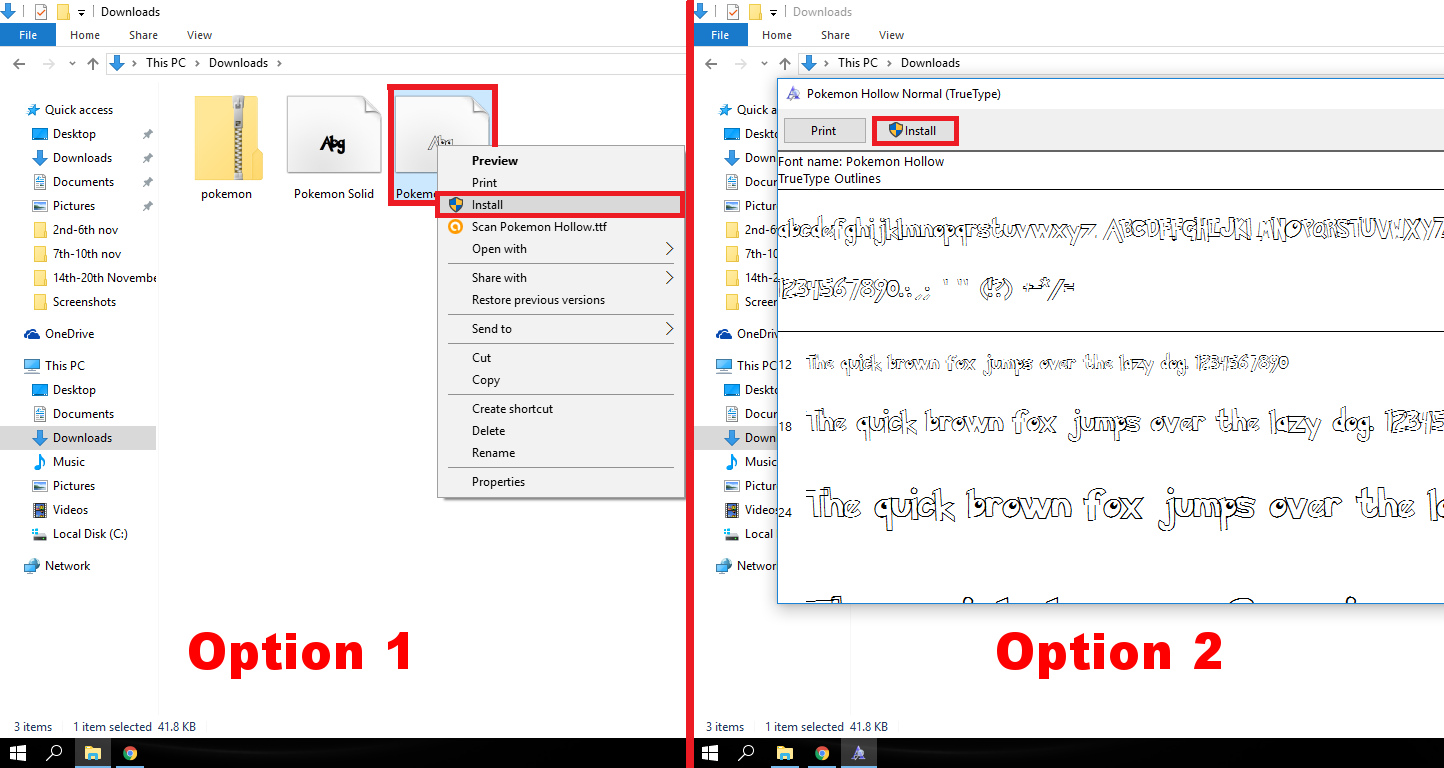Click font viewer icon on Option 2 taskbar
The image size is (1444, 768).
pos(859,753)
